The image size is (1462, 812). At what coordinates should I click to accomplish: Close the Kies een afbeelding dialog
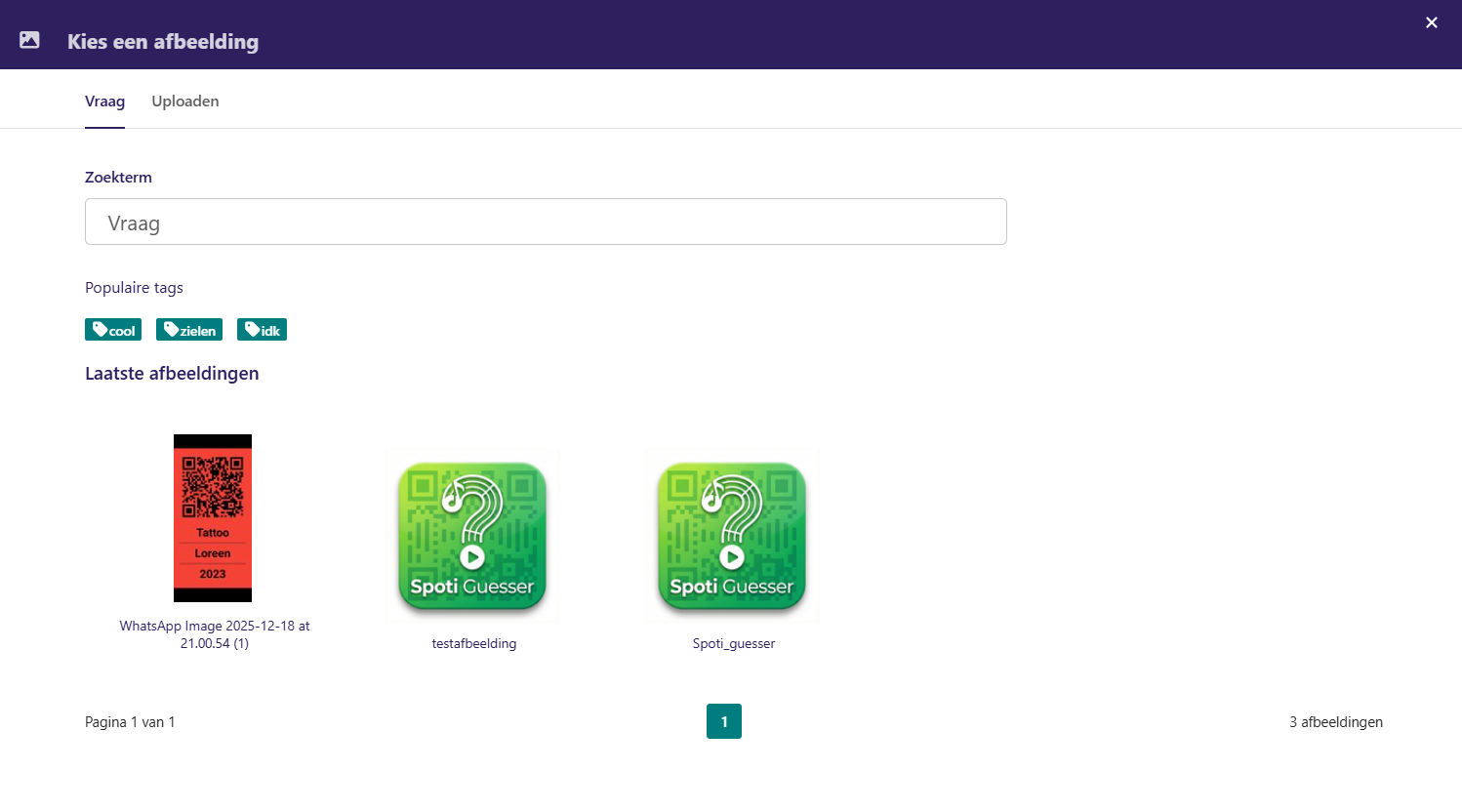tap(1431, 22)
